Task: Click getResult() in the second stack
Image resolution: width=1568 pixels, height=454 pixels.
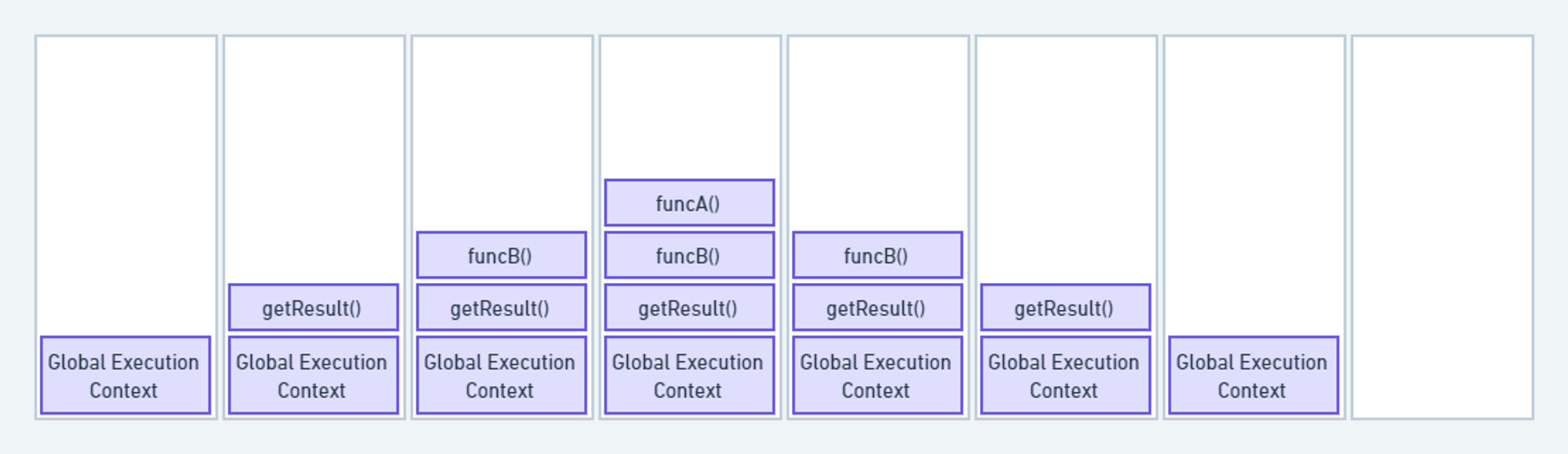Action: pos(313,307)
